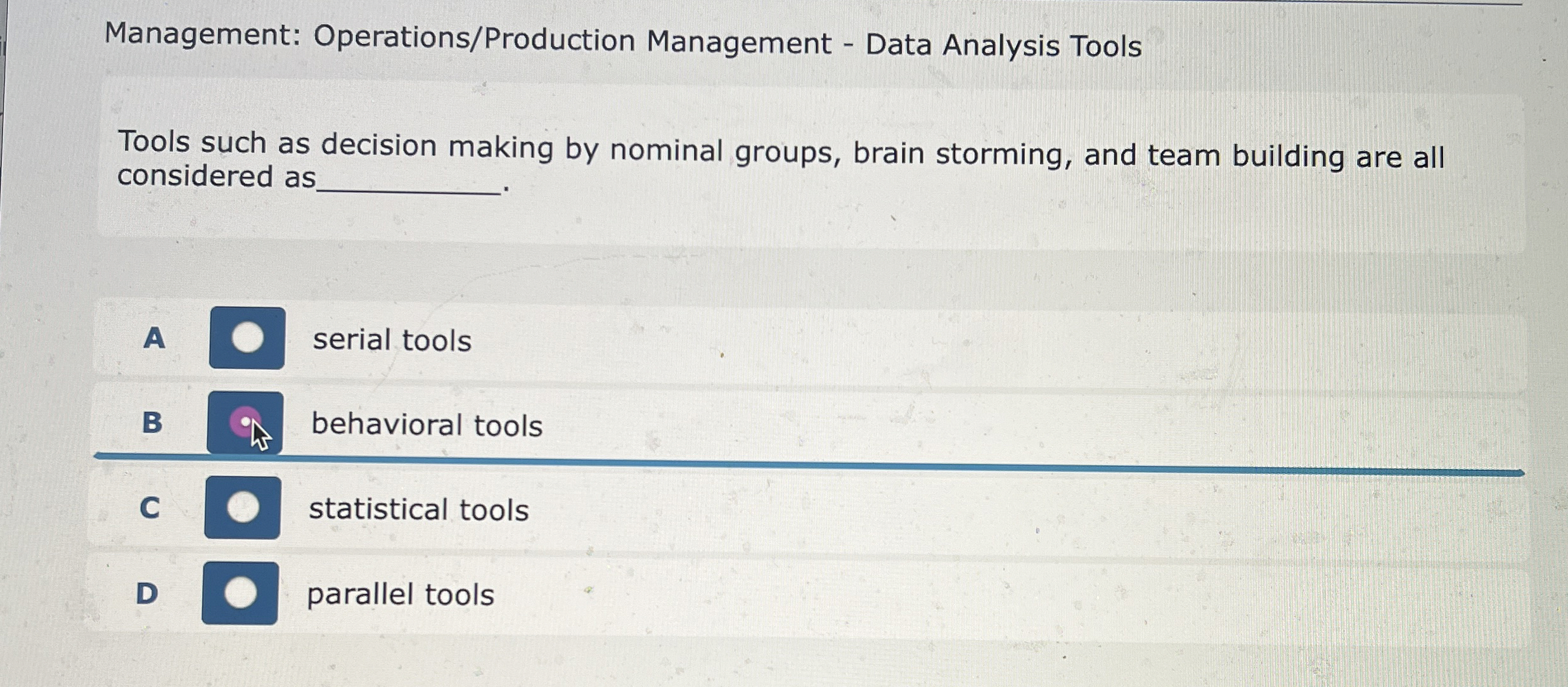Select the radio button beside behavioral tools

point(245,420)
